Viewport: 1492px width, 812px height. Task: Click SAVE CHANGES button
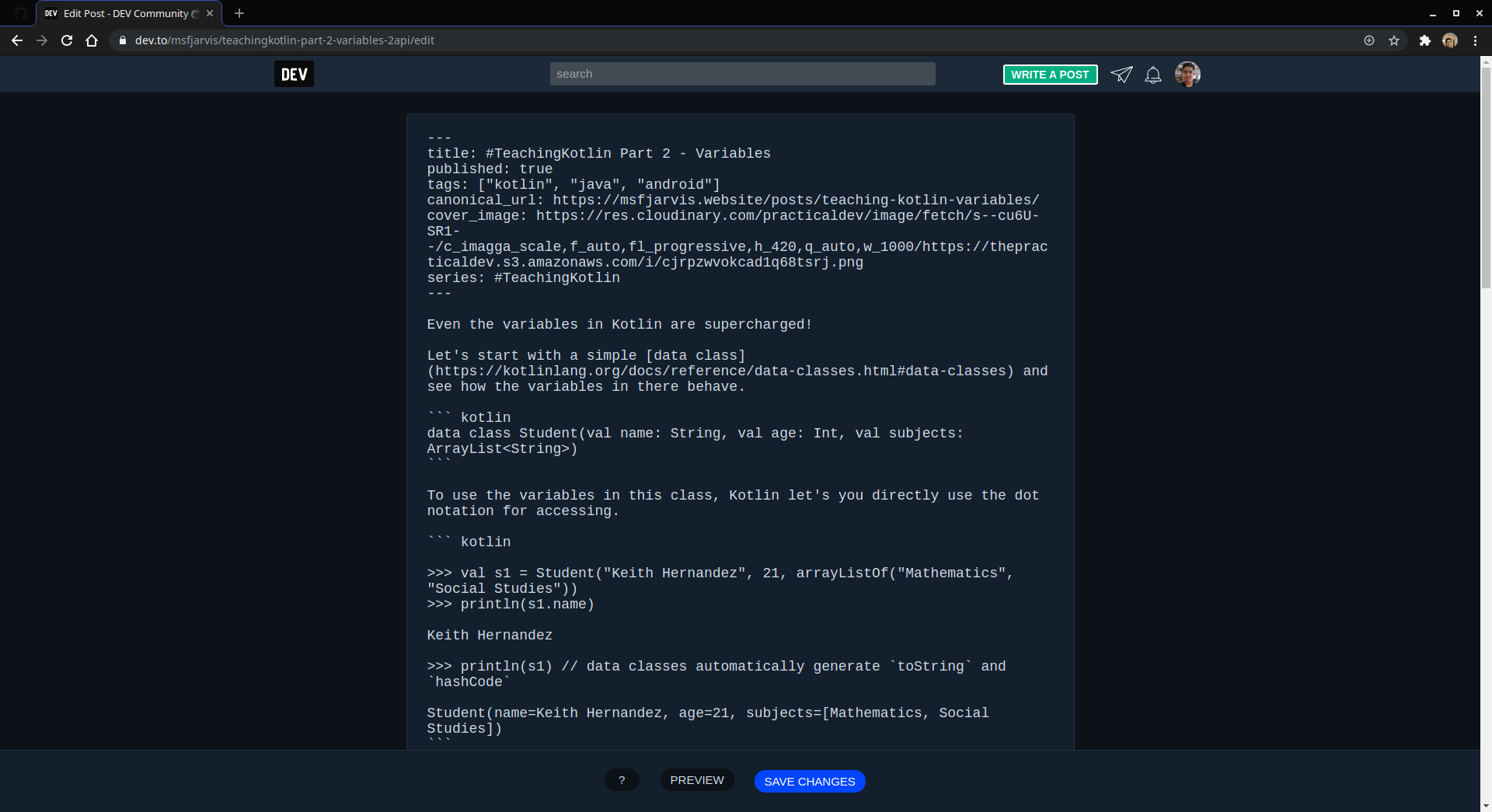tap(810, 782)
